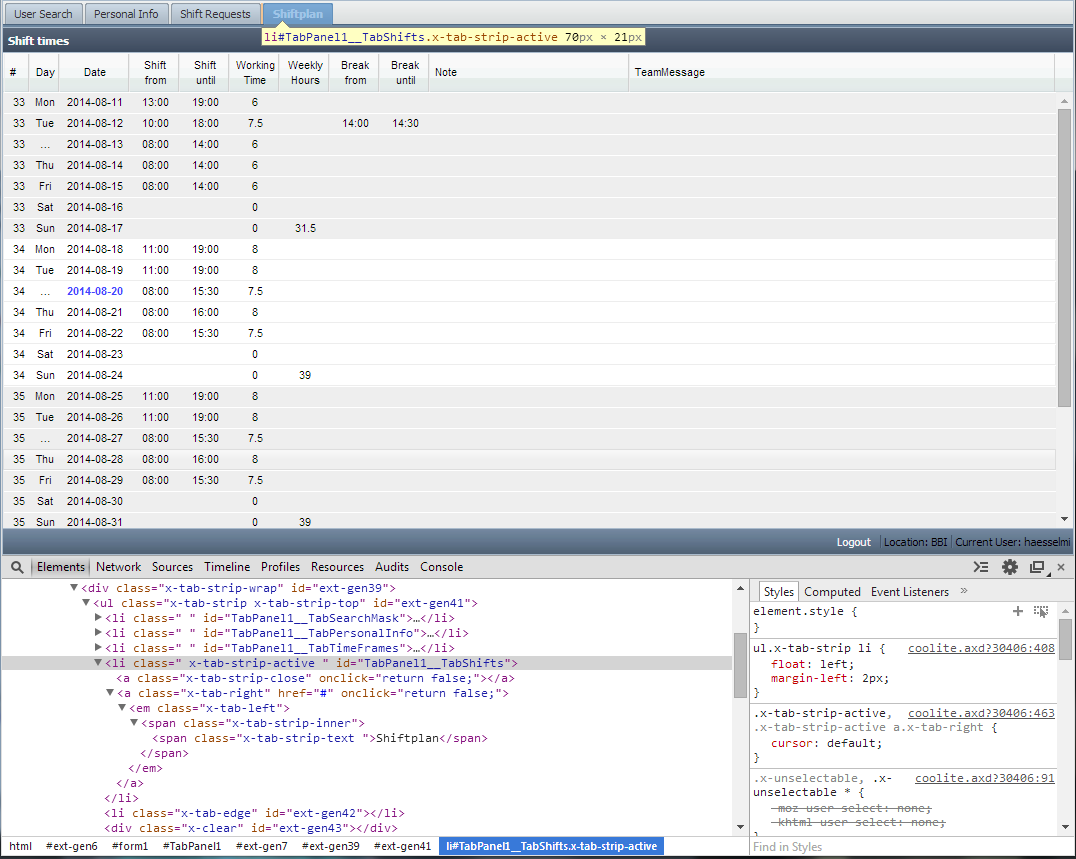Collapse the ext-gen39 div node
Screen dimensions: 1076x859
coord(73,588)
